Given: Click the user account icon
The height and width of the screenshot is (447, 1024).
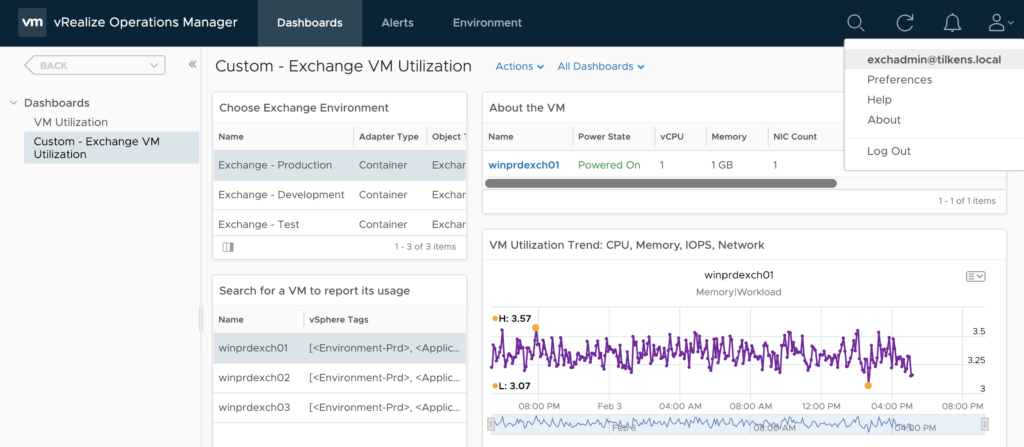Looking at the screenshot, I should (996, 22).
